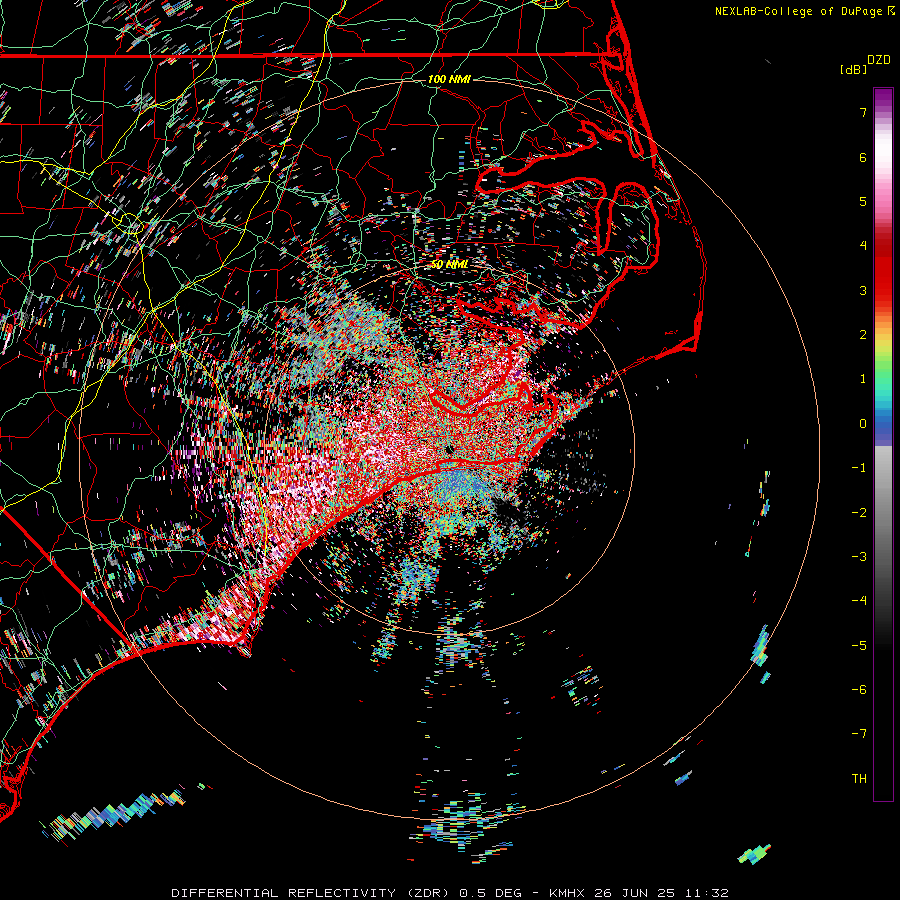This screenshot has height=900, width=900.
Task: Click the -5 value on the color scale
Action: 859,645
